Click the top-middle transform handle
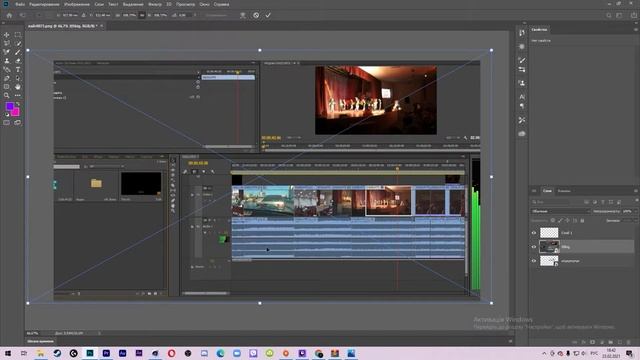The height and width of the screenshot is (360, 640). 260,50
